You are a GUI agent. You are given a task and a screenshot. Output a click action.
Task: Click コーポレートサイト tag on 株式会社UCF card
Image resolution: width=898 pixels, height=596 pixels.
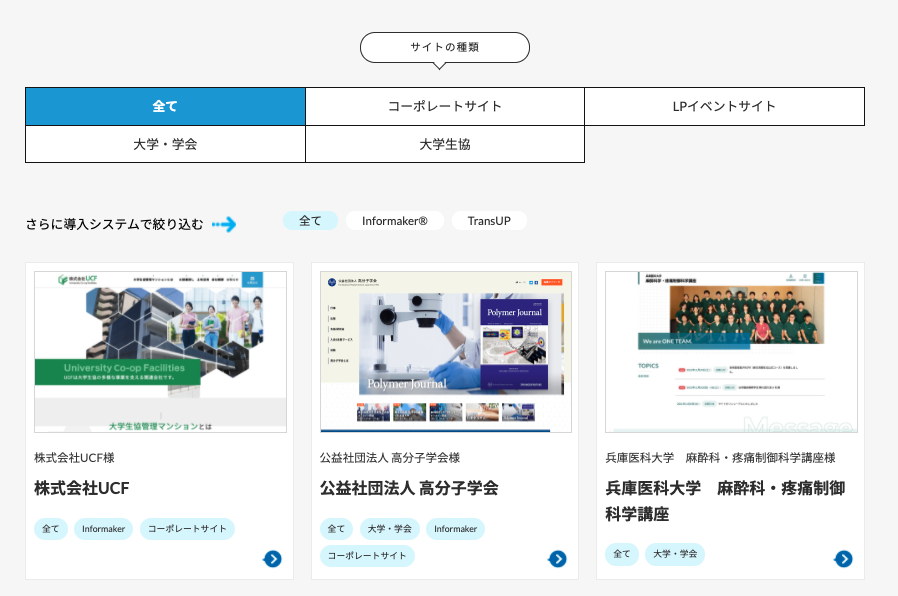[x=187, y=529]
